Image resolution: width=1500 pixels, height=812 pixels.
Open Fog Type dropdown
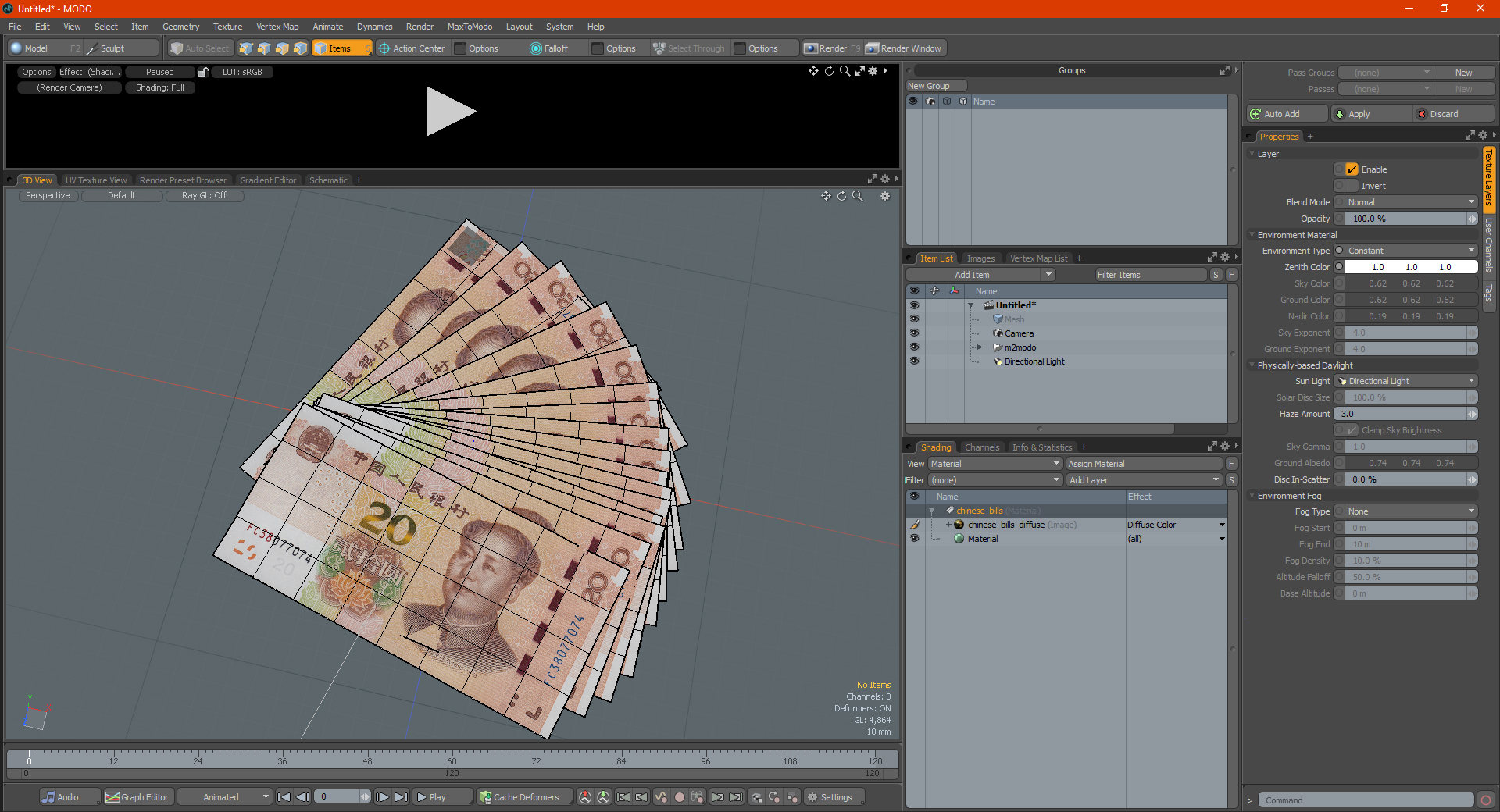tap(1411, 511)
